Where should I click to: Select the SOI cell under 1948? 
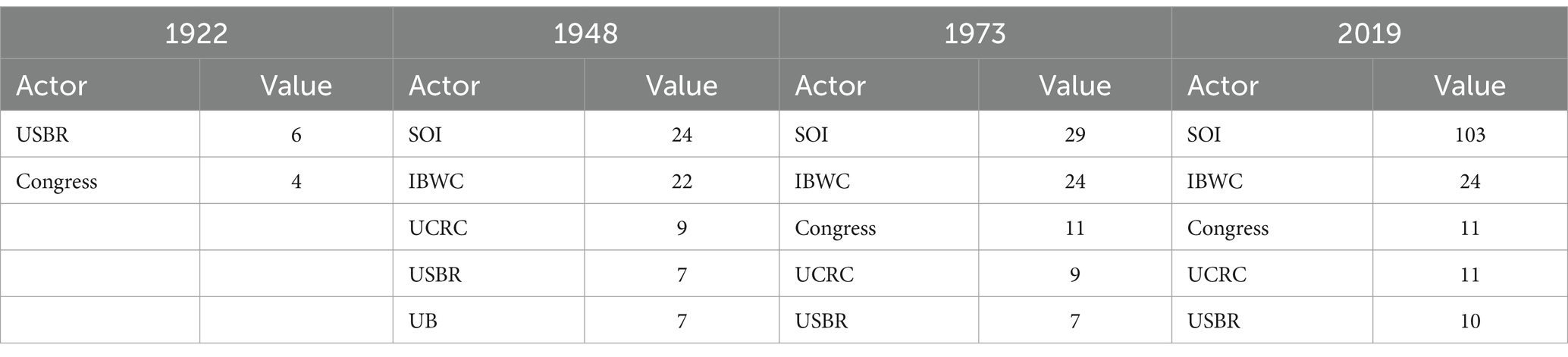[488, 134]
